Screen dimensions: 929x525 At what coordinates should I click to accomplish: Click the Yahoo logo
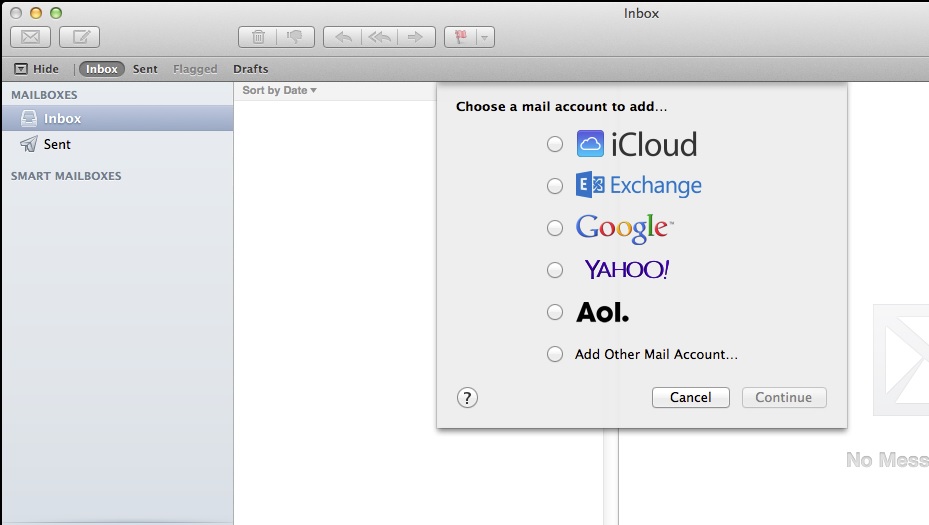point(627,270)
